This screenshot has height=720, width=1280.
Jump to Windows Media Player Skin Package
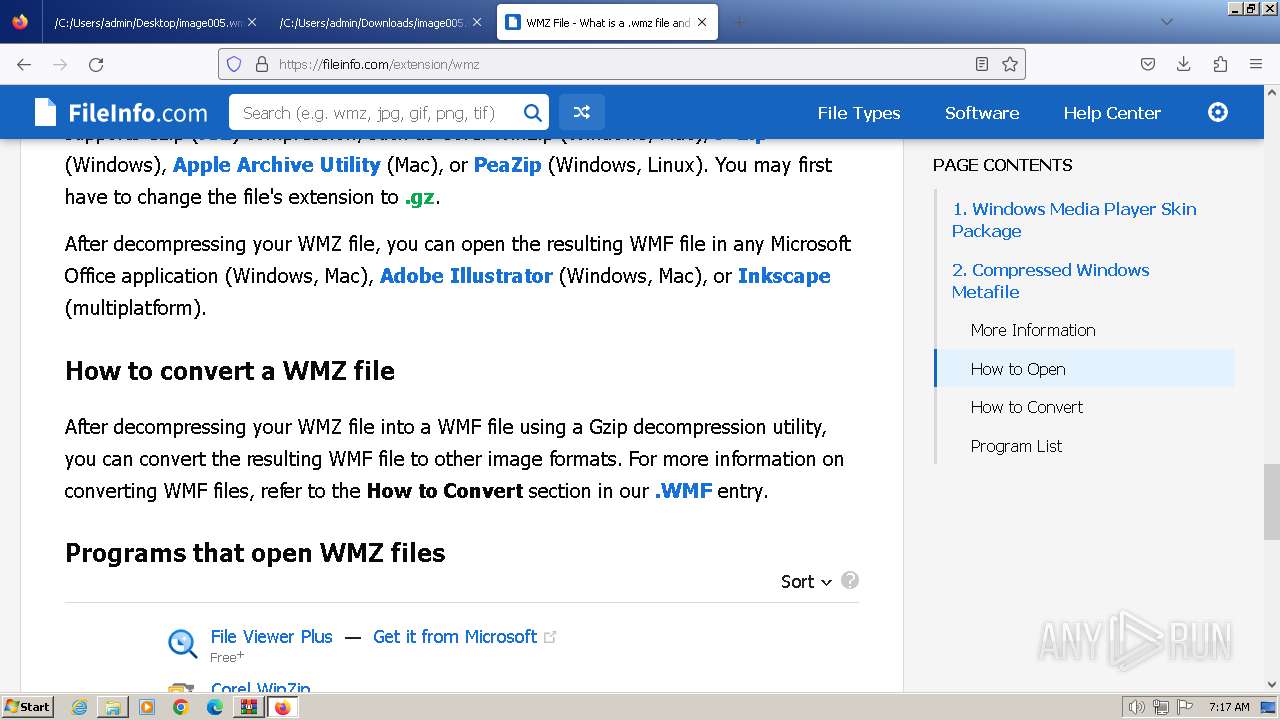[x=1074, y=220]
